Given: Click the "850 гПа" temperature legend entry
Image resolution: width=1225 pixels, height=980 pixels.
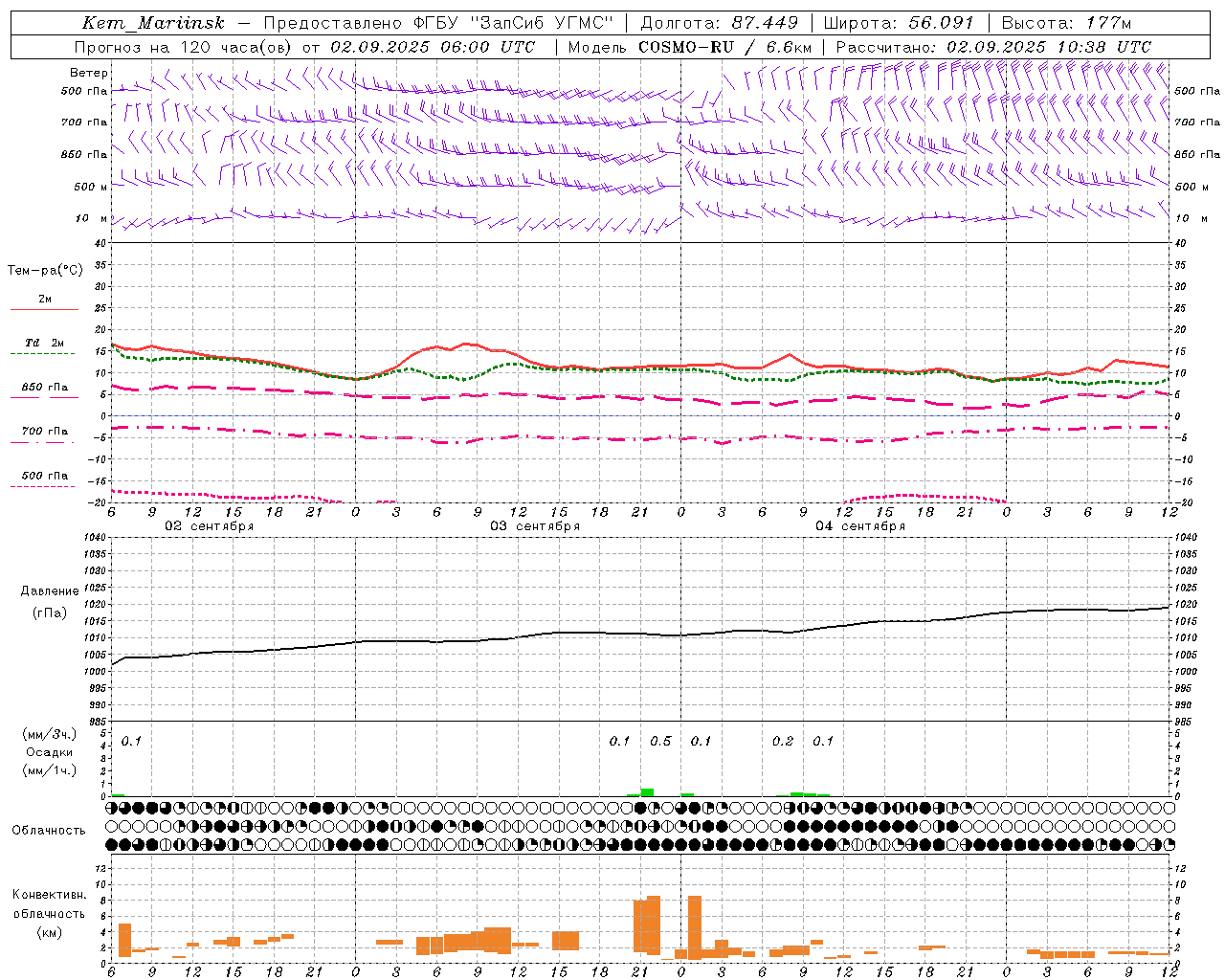Looking at the screenshot, I should pos(44,388).
